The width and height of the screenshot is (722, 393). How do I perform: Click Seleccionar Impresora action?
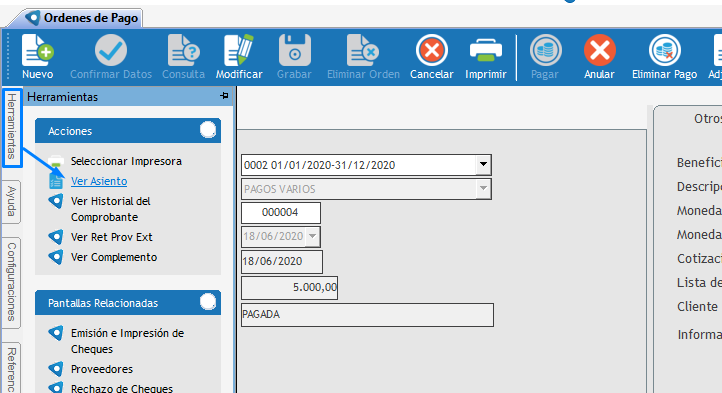click(126, 161)
